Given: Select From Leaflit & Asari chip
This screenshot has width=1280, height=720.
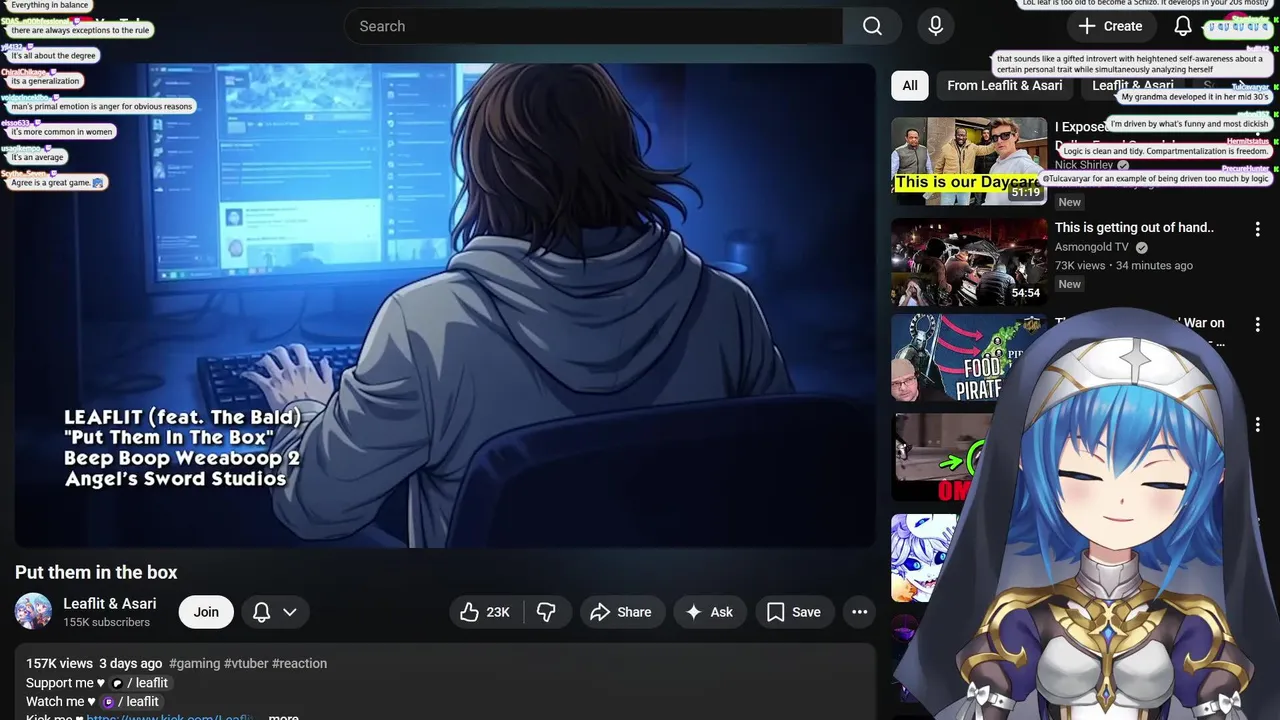Looking at the screenshot, I should tap(1005, 85).
